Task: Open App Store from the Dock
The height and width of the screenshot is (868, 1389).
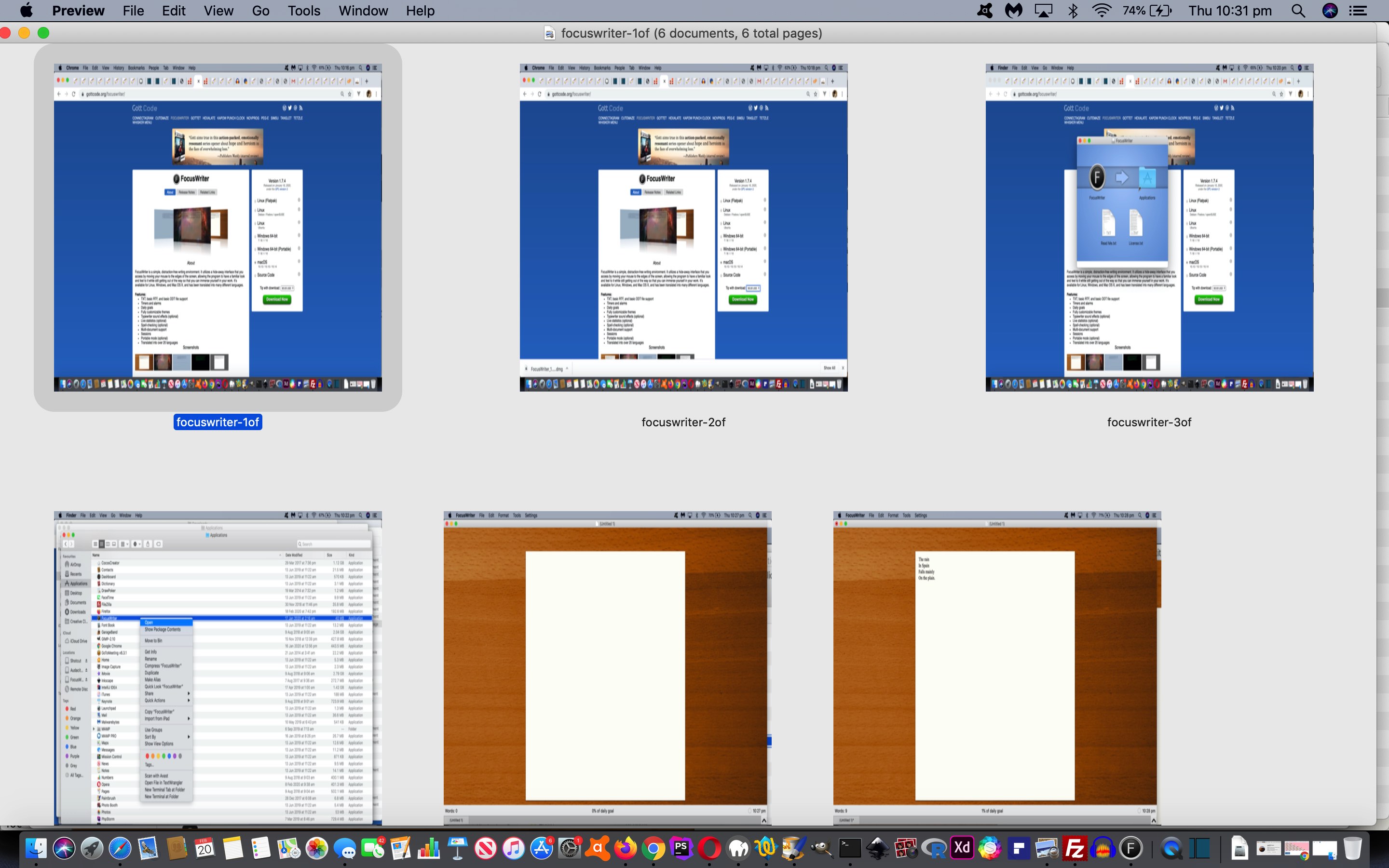Action: [542, 848]
